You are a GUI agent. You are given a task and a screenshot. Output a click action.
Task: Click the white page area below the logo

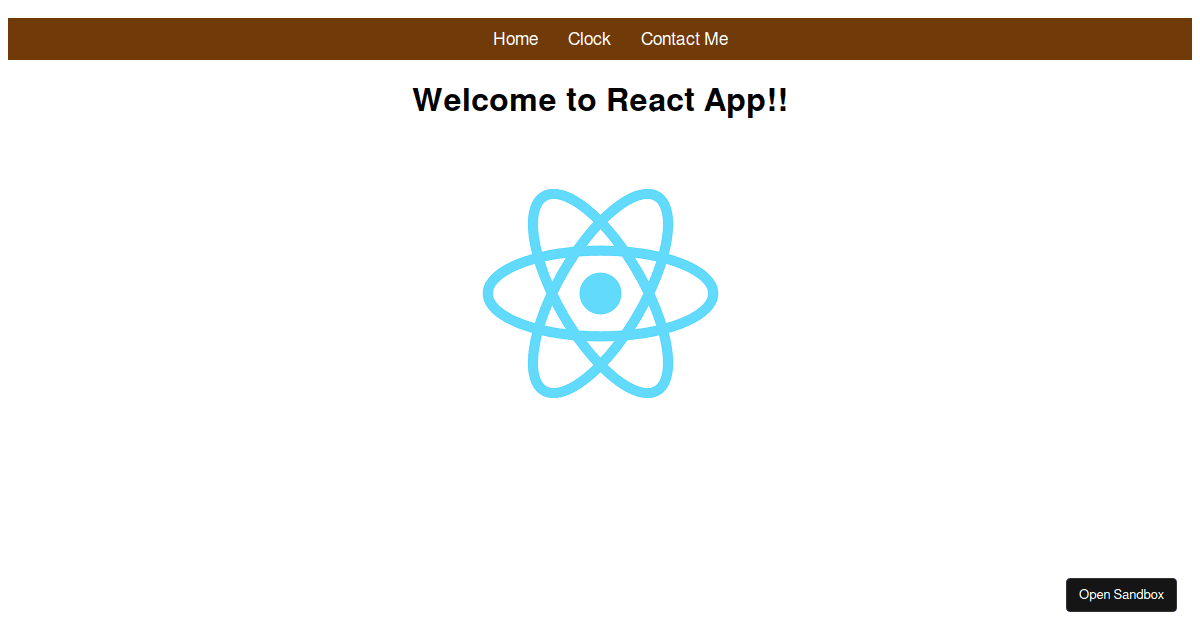[x=600, y=480]
